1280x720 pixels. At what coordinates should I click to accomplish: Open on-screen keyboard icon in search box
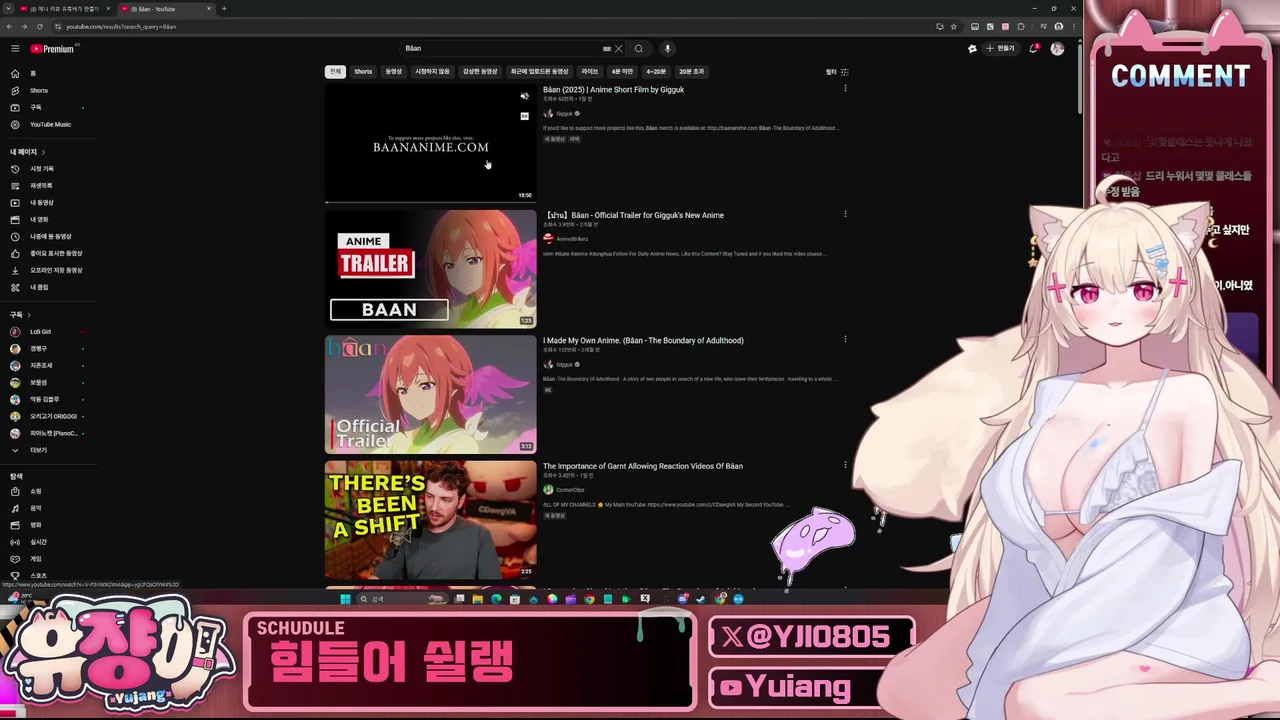coord(606,48)
